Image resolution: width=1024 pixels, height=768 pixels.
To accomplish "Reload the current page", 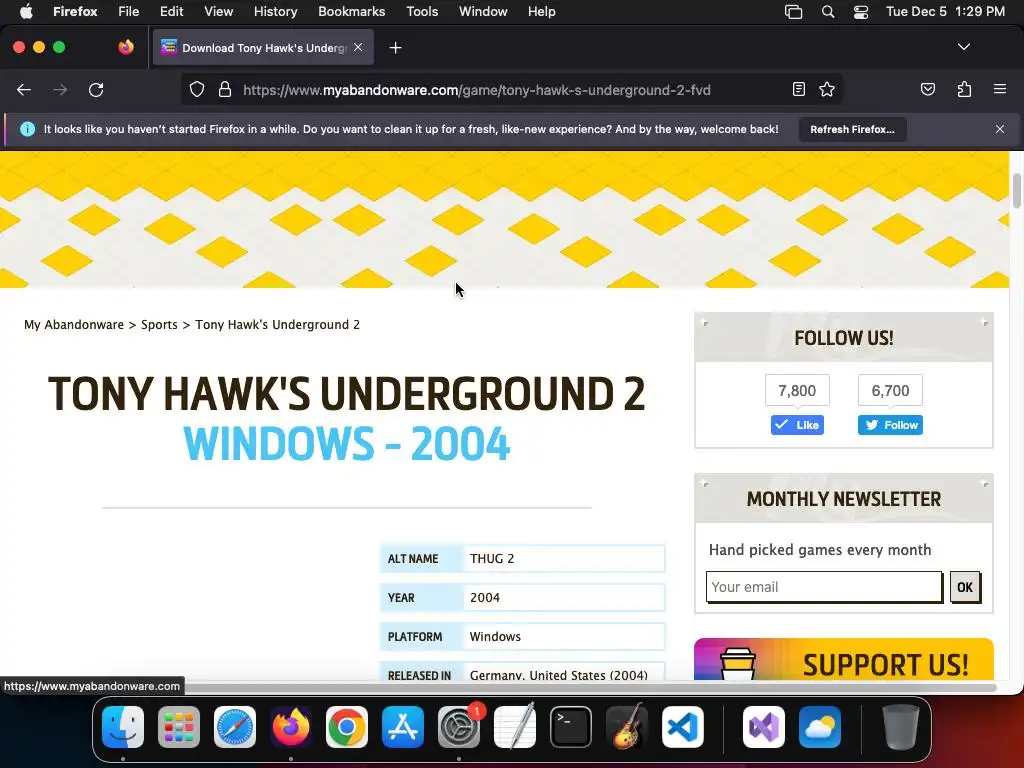I will pyautogui.click(x=96, y=90).
